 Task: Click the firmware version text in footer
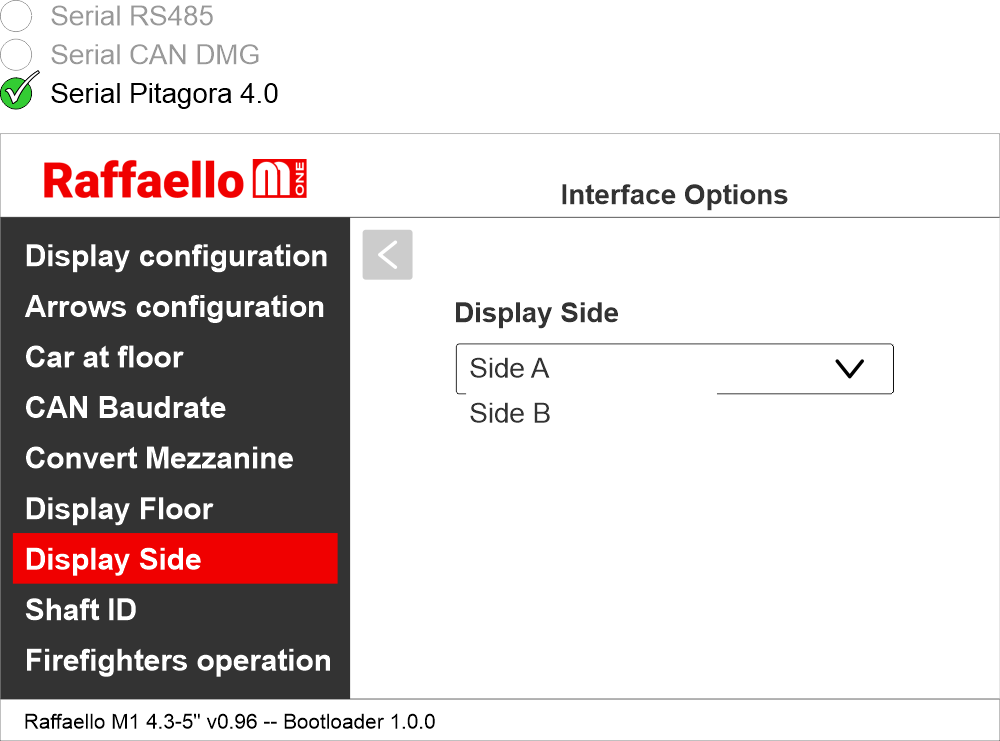point(229,721)
